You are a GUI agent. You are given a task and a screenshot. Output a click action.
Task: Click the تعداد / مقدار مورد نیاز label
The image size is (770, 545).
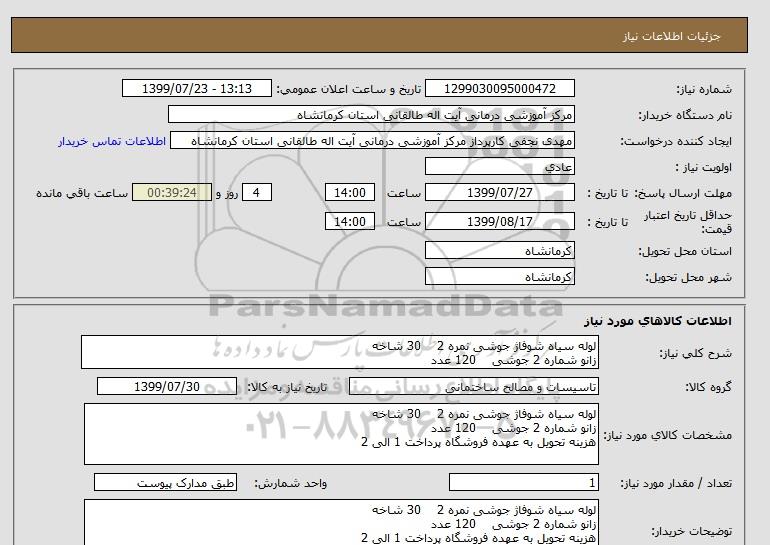[x=676, y=484]
